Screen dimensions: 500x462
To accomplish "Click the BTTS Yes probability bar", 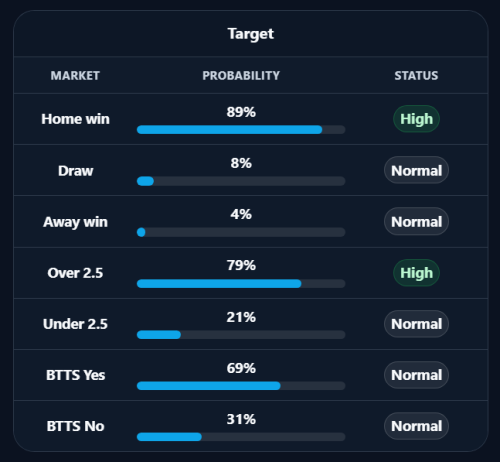I will (241, 386).
